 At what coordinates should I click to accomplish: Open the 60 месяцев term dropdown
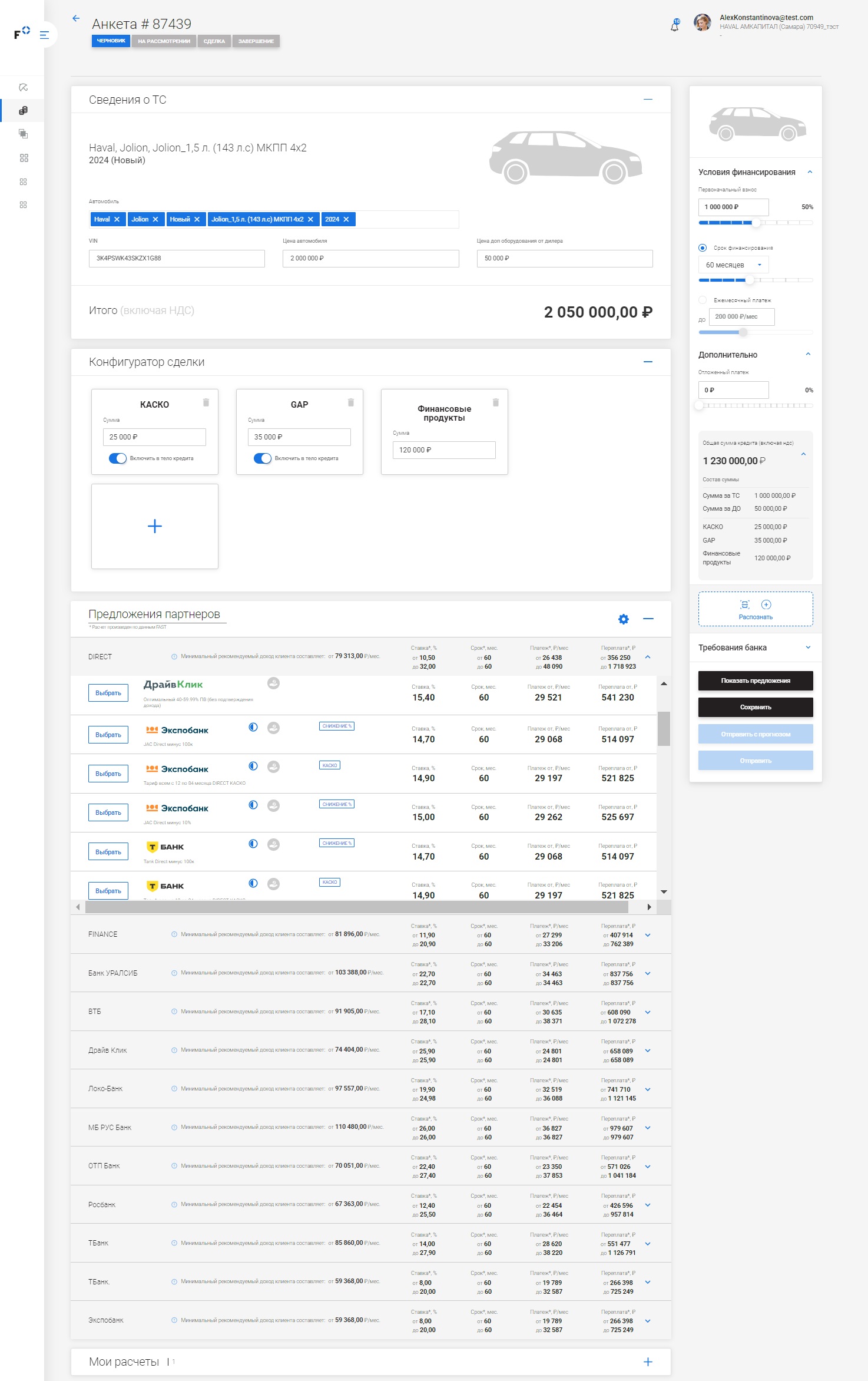734,265
